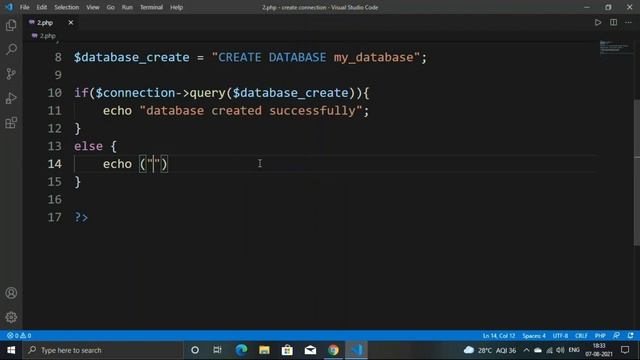
Task: Open the Edit menu
Action: pos(42,7)
